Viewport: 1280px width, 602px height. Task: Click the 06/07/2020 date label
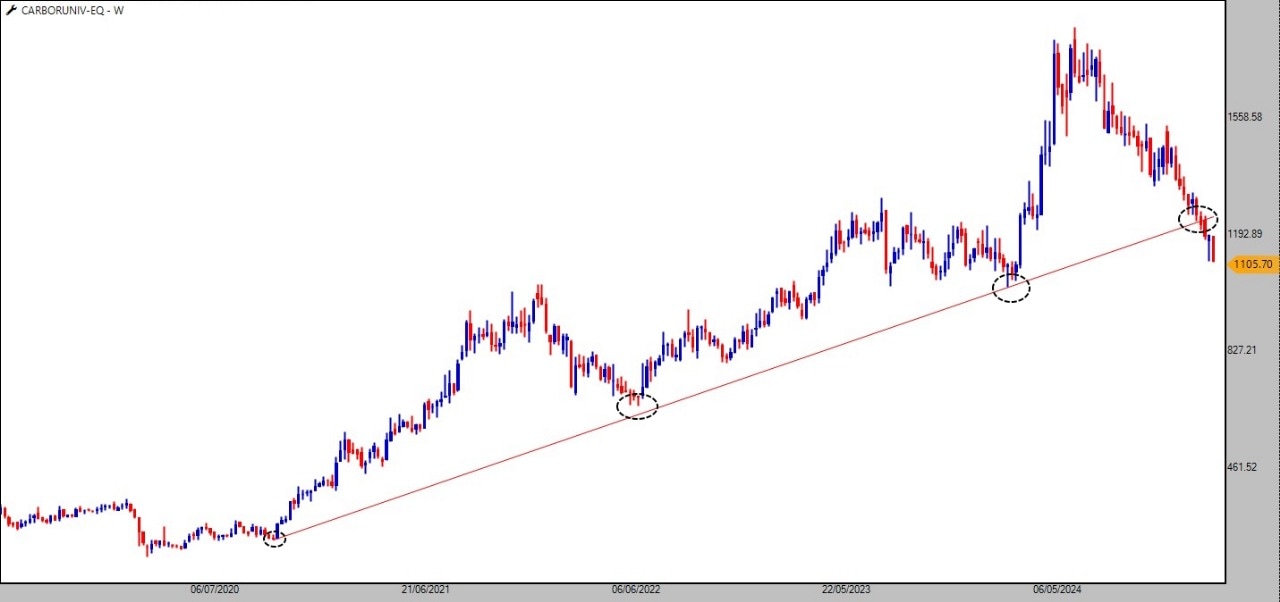coord(214,590)
